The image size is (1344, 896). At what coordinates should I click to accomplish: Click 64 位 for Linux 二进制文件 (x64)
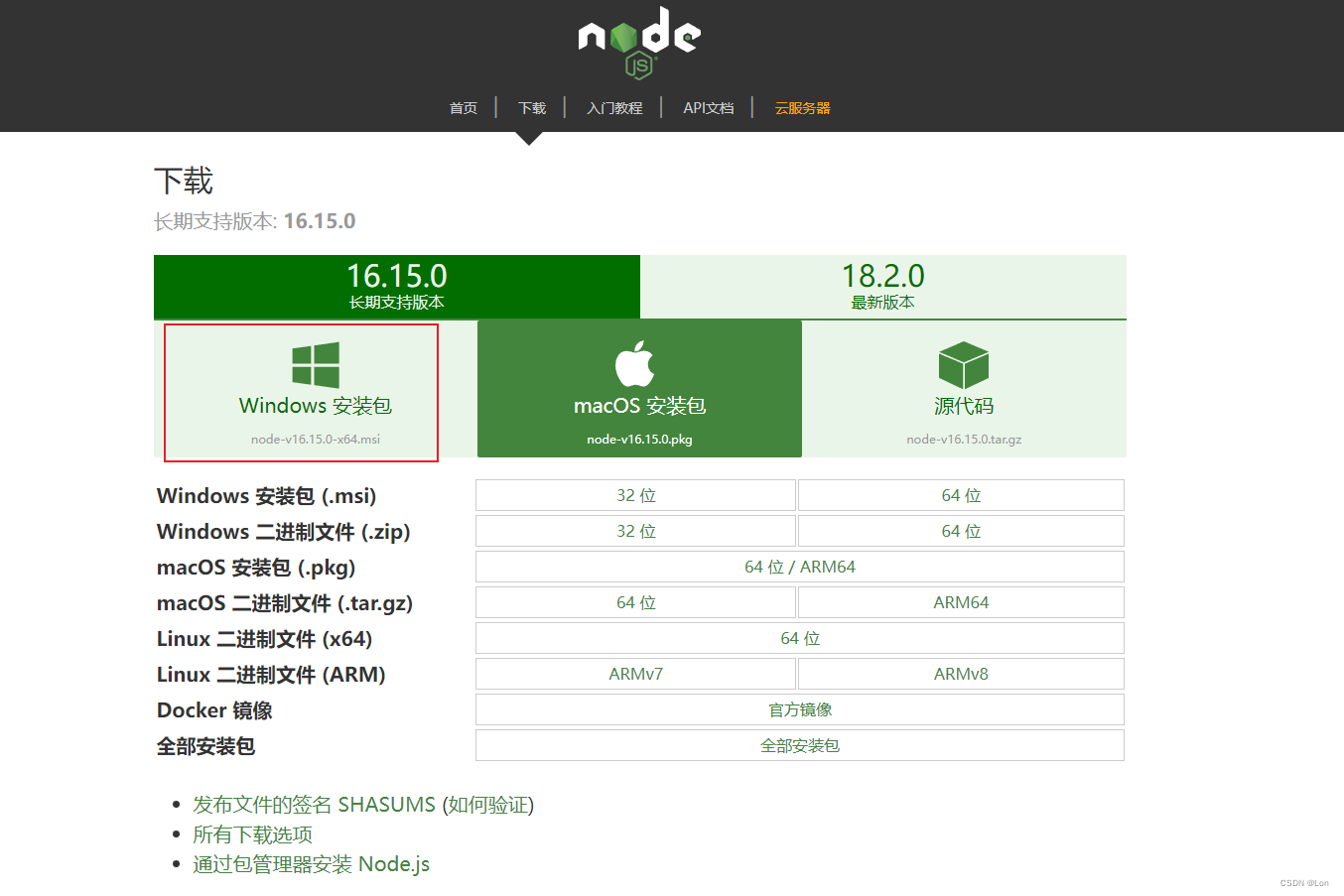(800, 638)
